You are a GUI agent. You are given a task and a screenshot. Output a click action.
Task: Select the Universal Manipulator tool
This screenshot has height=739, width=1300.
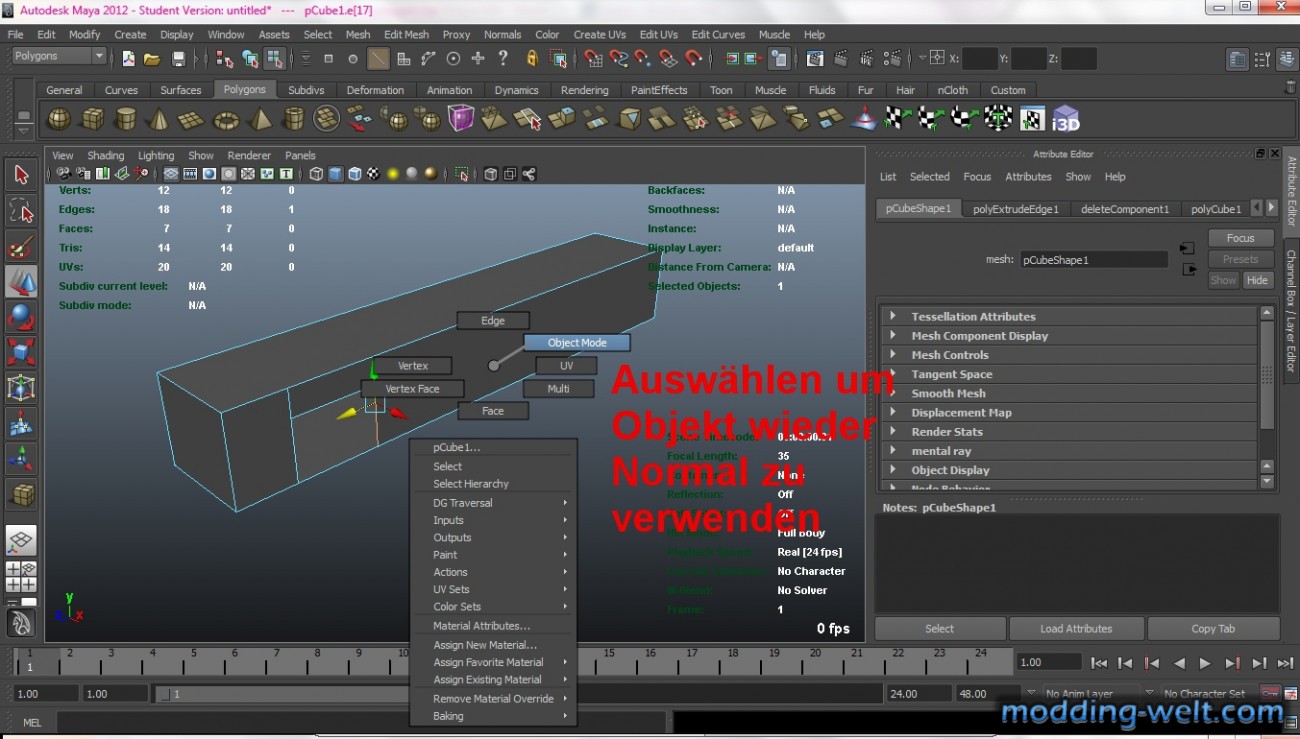[21, 388]
